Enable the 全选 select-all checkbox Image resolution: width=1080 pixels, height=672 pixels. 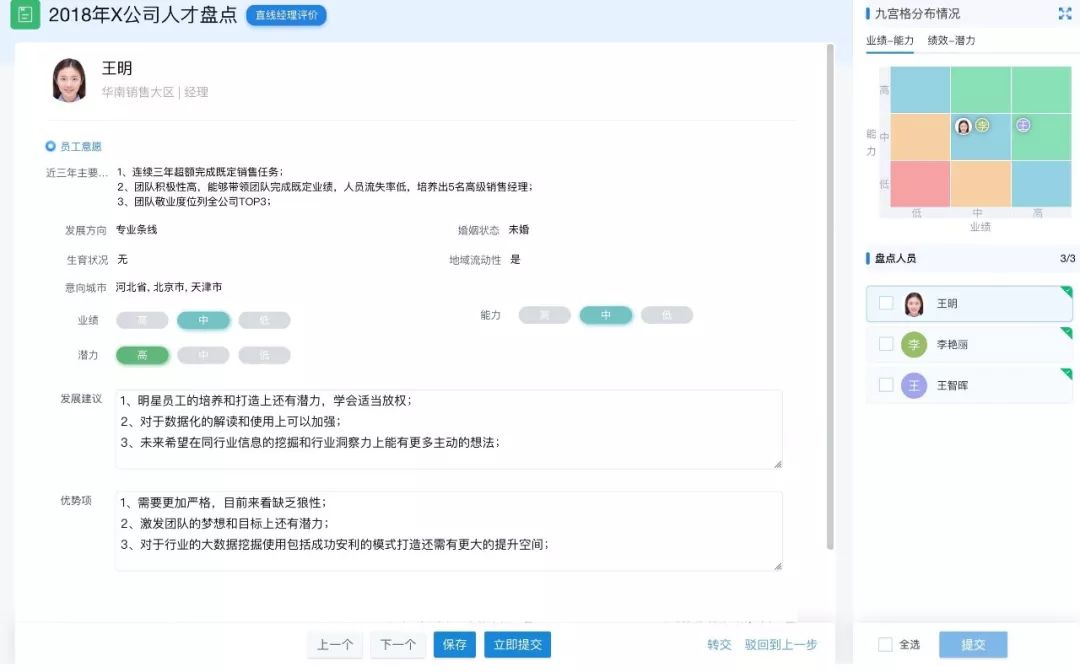(886, 645)
